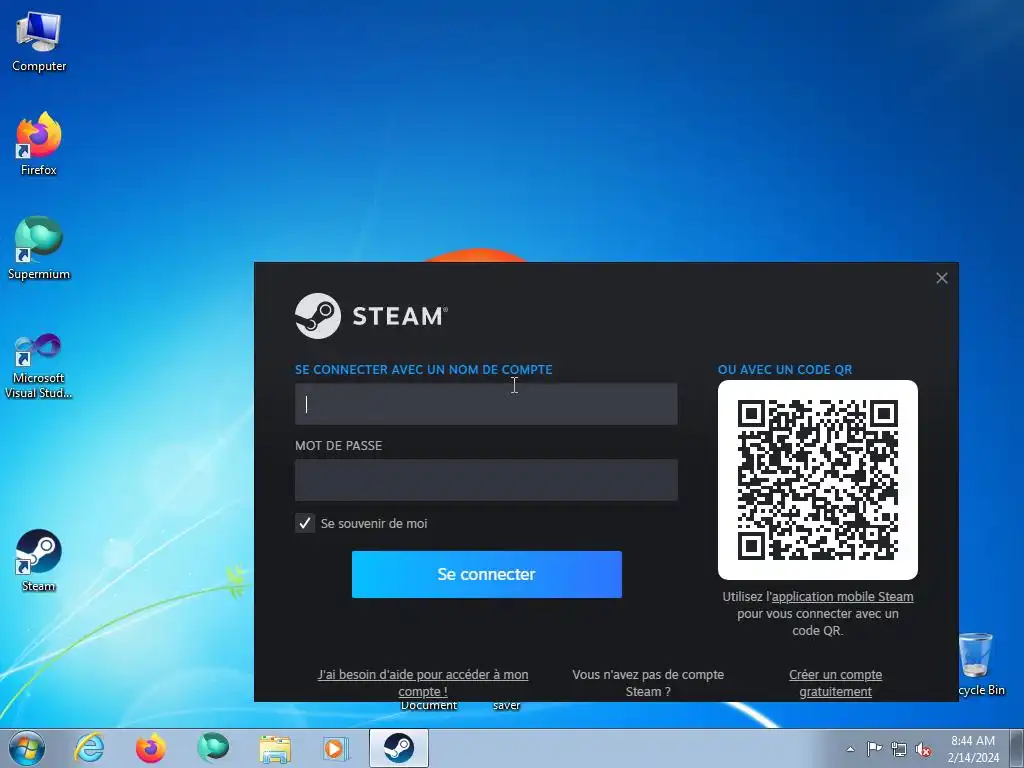Open the Windows Start menu
Image resolution: width=1024 pixels, height=768 pixels.
coord(27,748)
